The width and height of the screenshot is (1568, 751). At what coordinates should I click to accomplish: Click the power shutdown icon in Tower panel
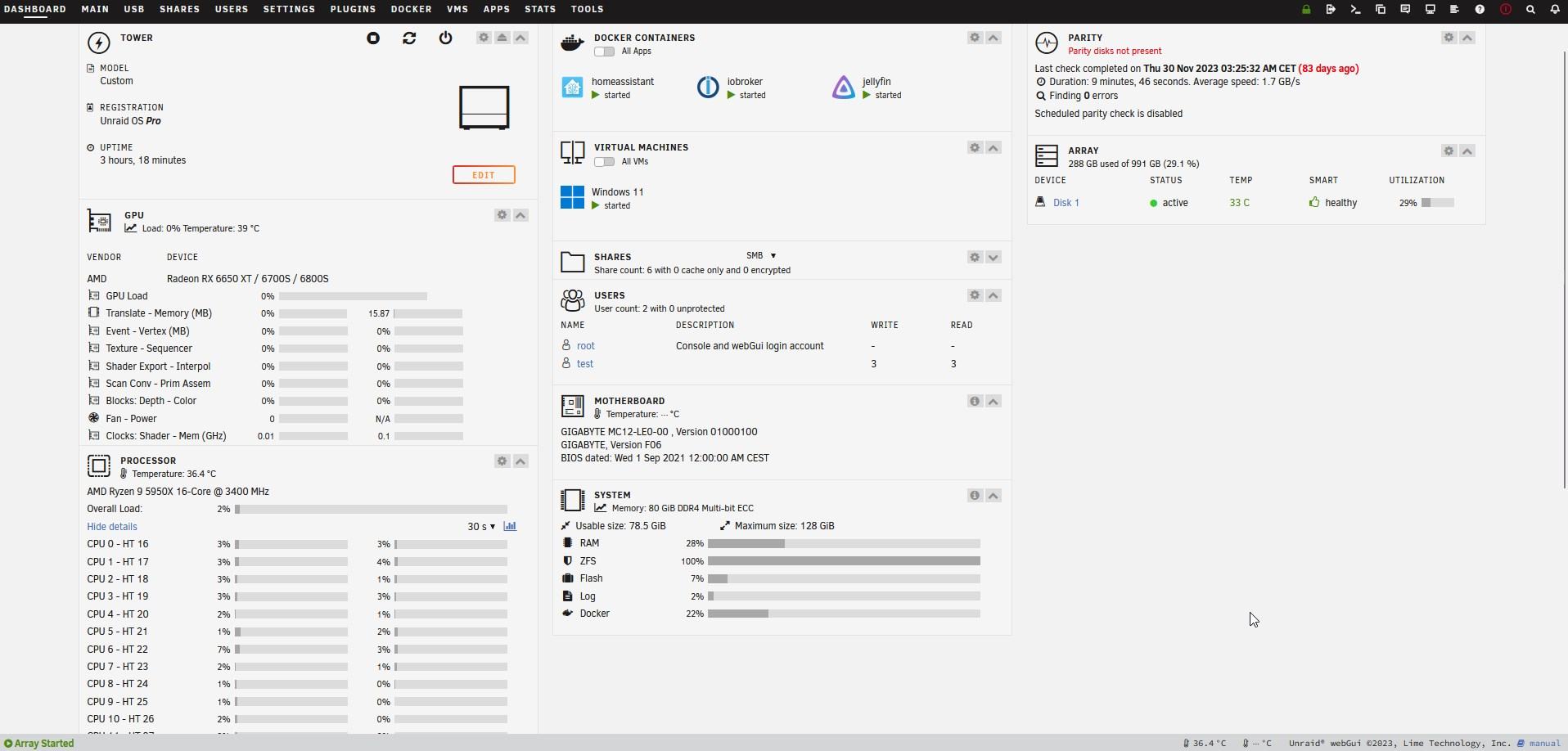445,38
